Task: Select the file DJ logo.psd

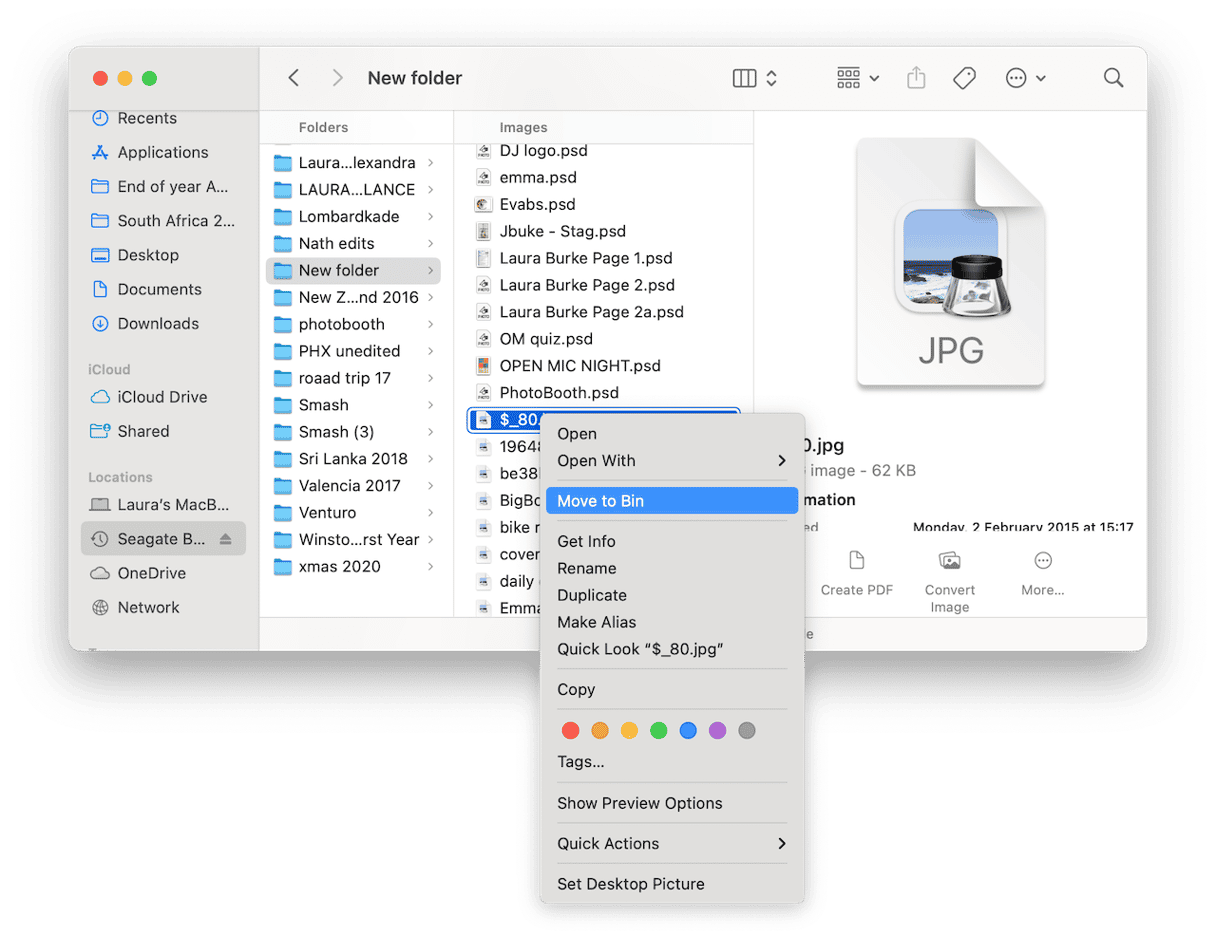Action: click(x=604, y=151)
